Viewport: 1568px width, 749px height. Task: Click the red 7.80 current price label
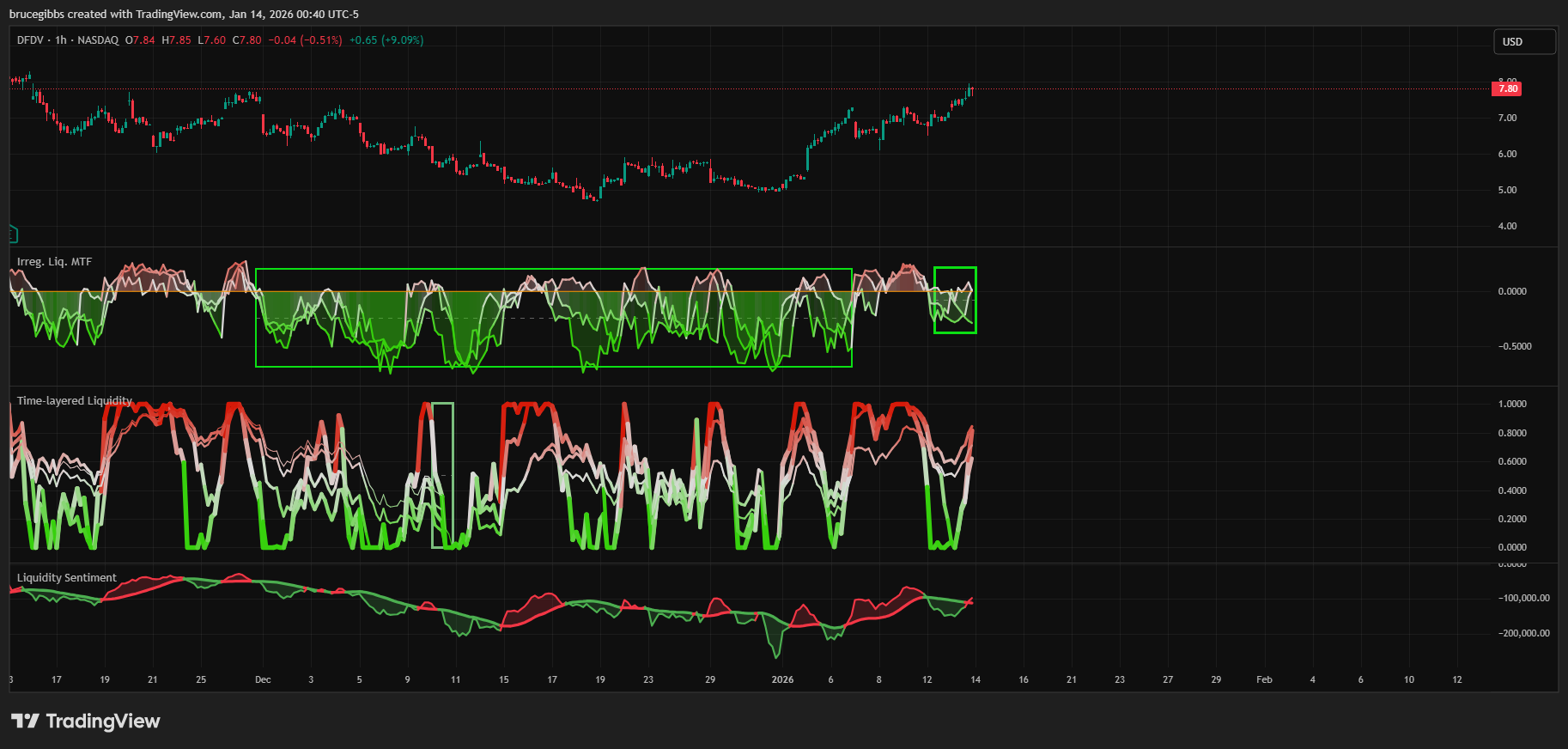[1508, 88]
